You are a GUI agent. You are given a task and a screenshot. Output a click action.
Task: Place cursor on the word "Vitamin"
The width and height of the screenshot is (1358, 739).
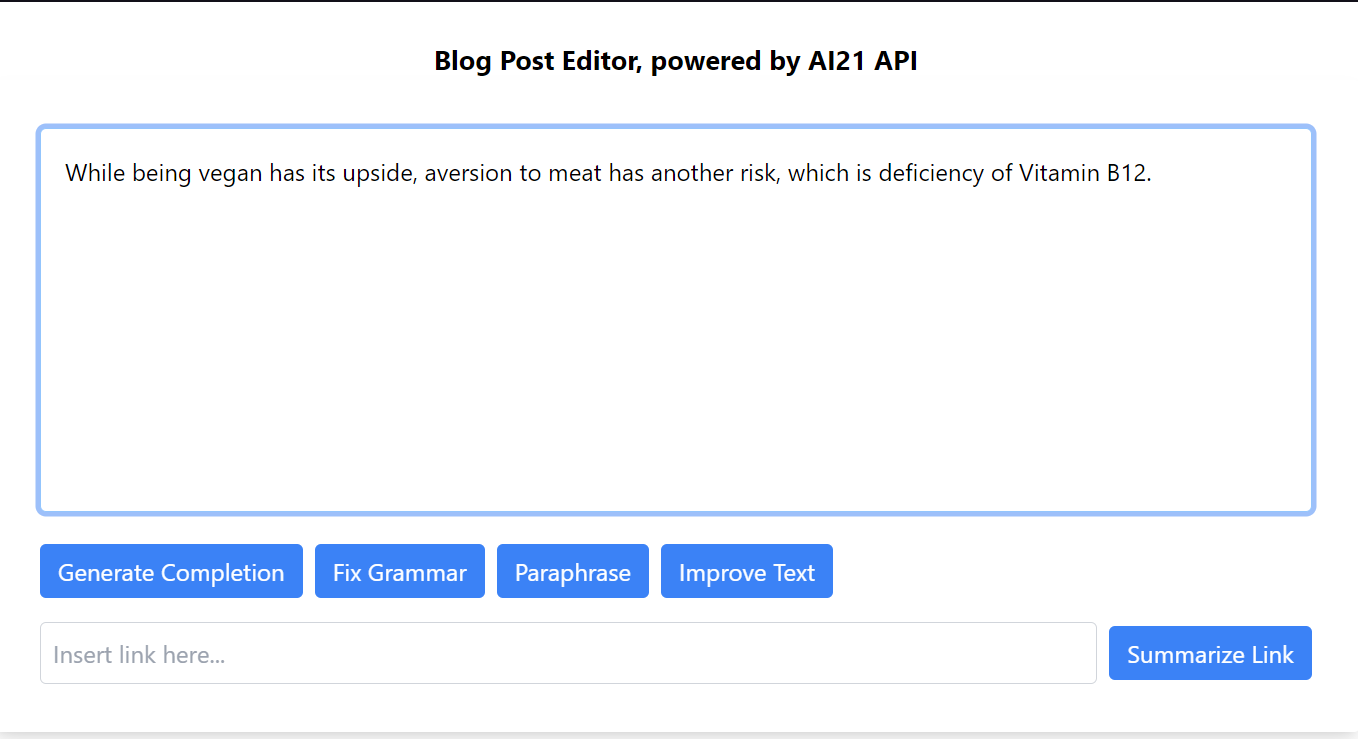[1059, 174]
